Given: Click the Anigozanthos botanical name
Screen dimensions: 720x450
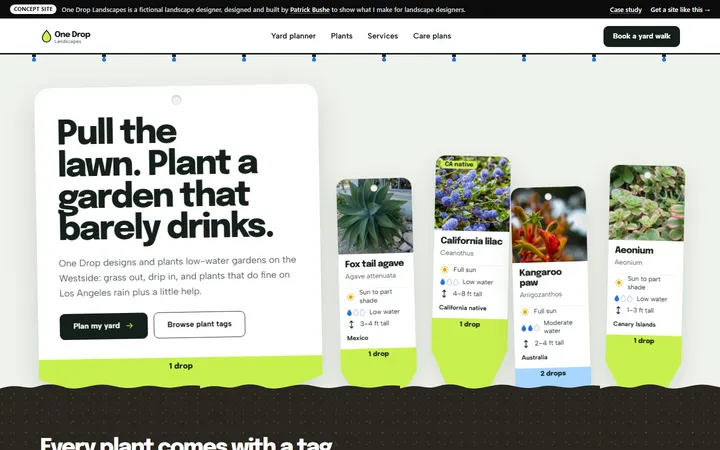Looking at the screenshot, I should coord(541,295).
